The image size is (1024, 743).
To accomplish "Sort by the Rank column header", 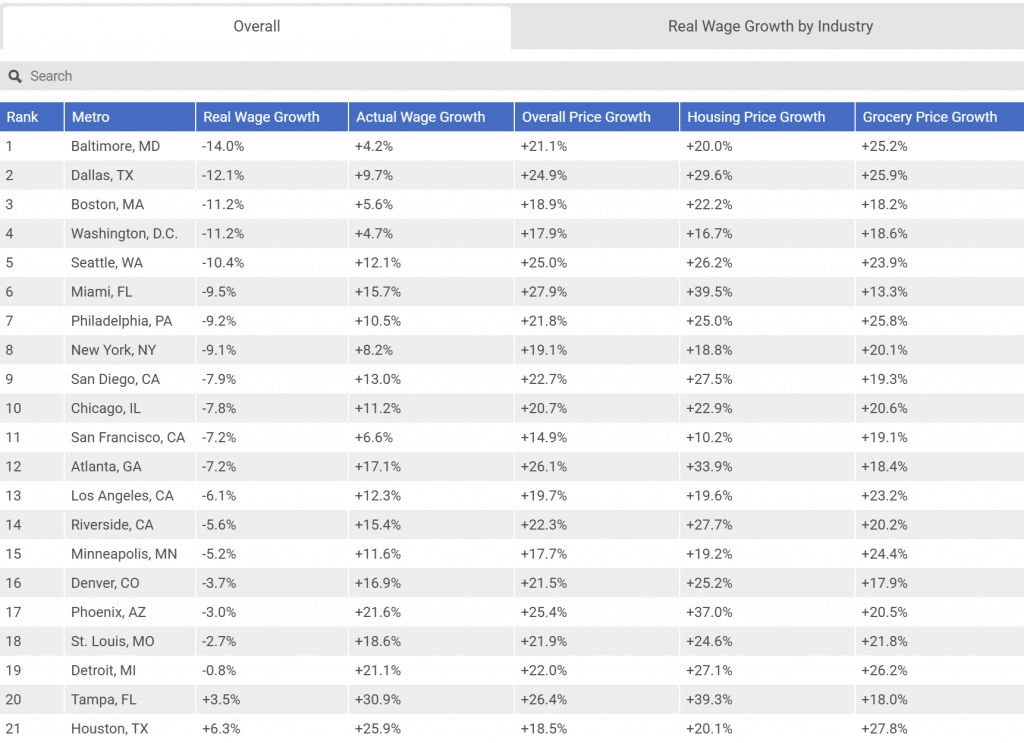I will pos(23,117).
